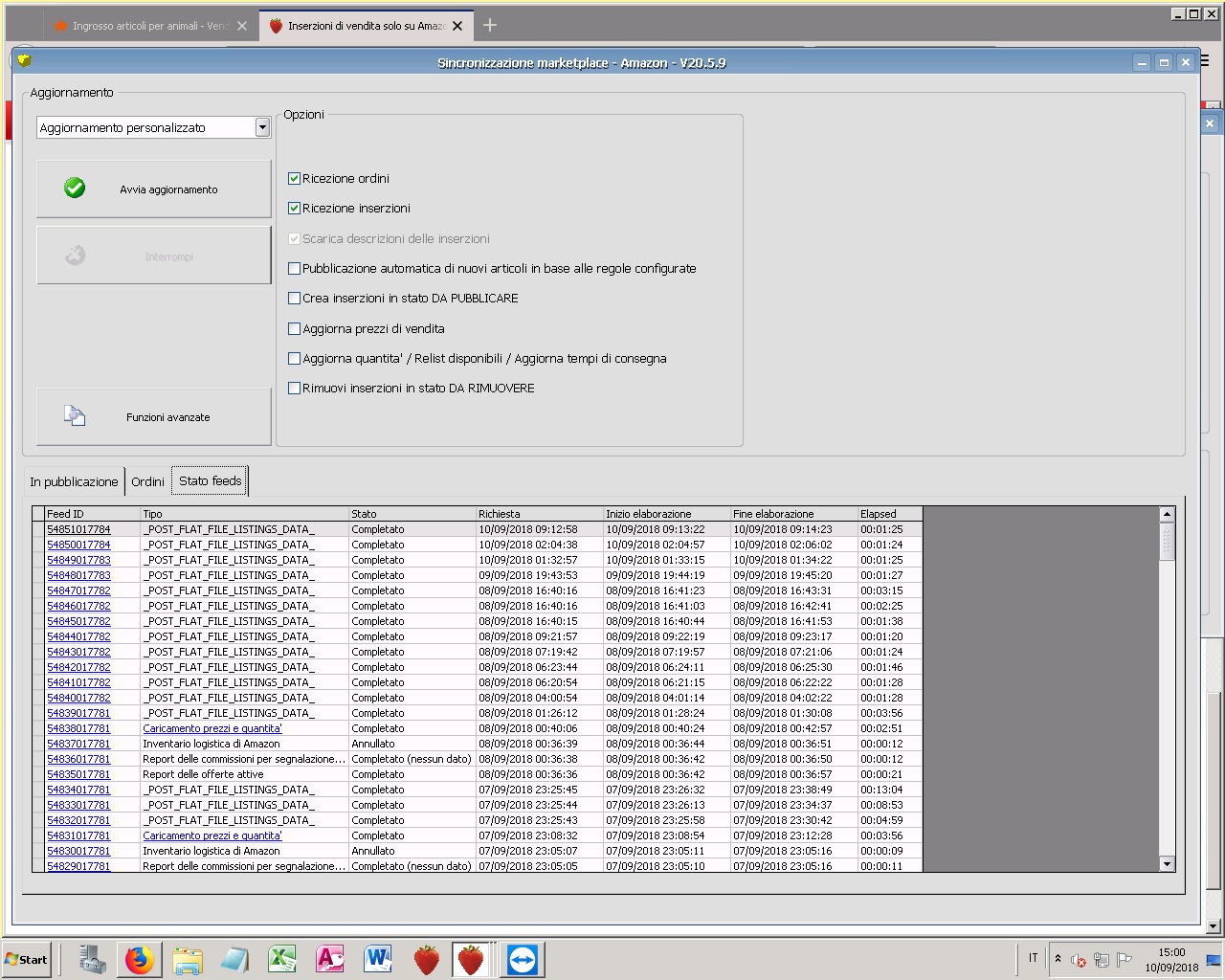
Task: Open Caricamento prezzi e quantita' for feed 54838017781
Action: [212, 728]
